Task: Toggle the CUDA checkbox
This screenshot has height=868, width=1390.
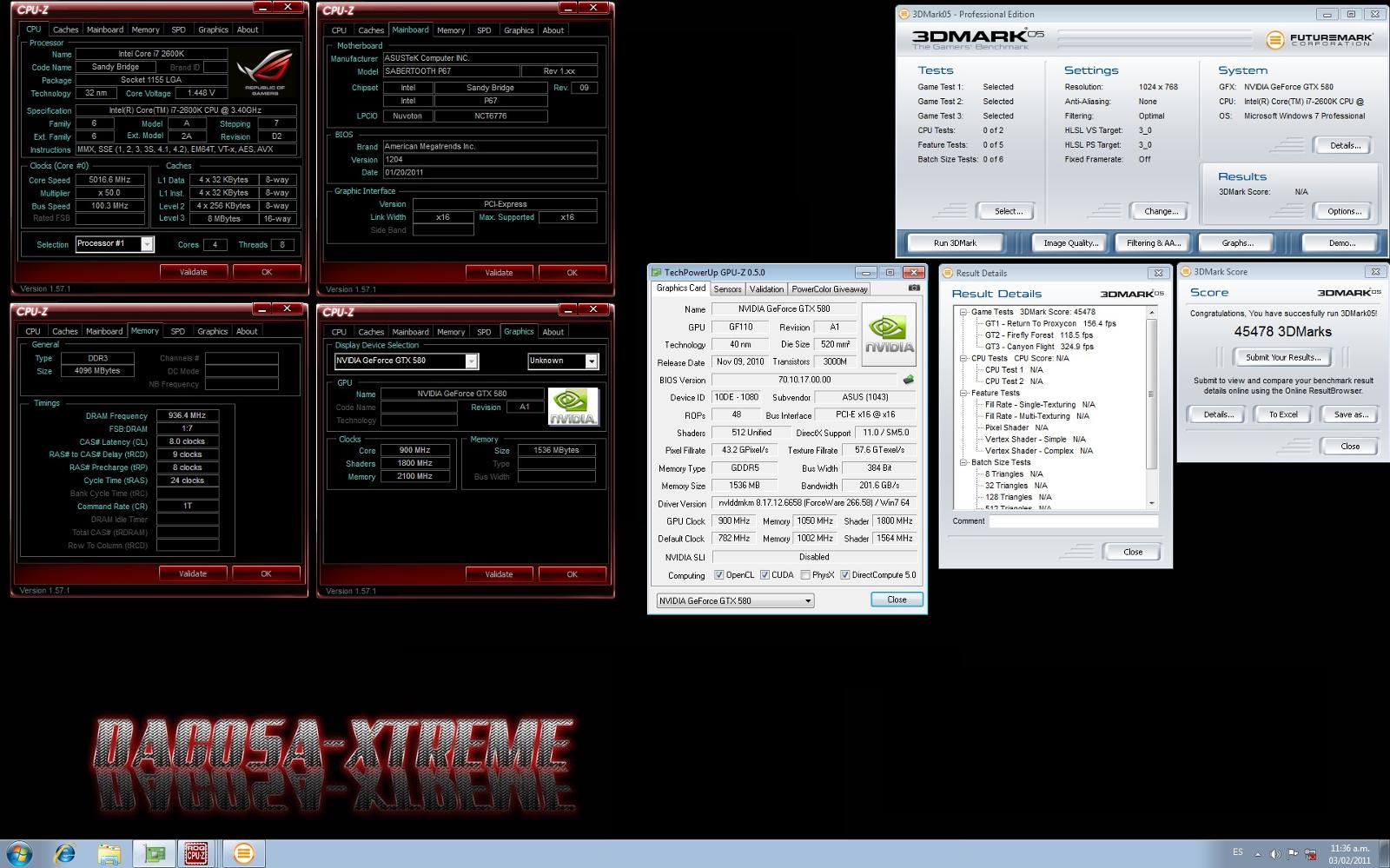Action: point(765,575)
